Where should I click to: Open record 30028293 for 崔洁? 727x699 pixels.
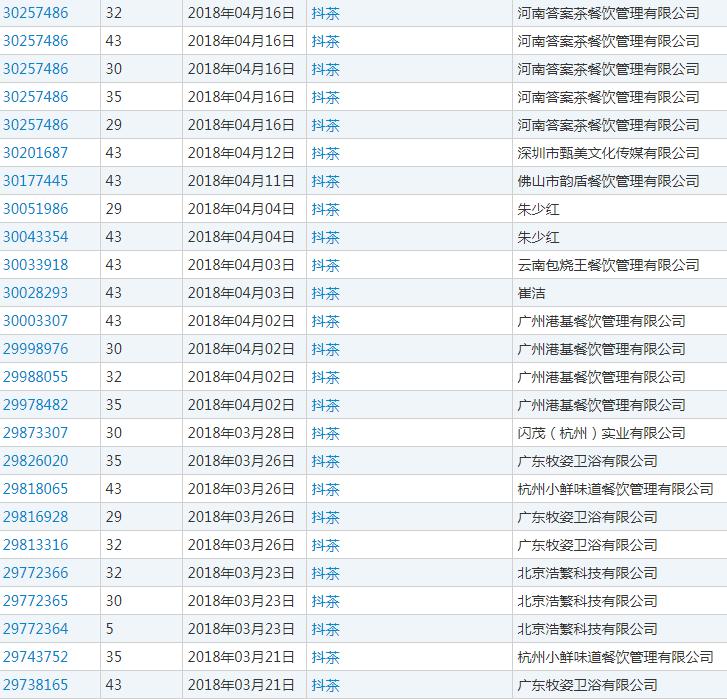click(x=36, y=293)
